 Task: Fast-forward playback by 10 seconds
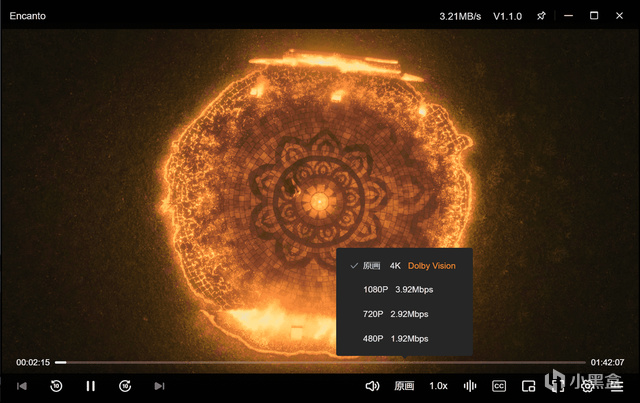tap(125, 386)
